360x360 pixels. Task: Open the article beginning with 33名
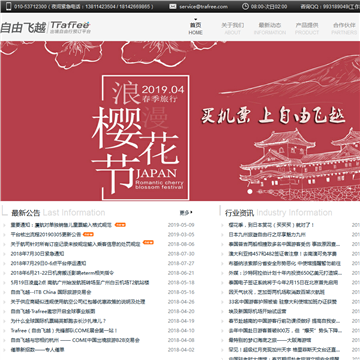click(x=282, y=302)
